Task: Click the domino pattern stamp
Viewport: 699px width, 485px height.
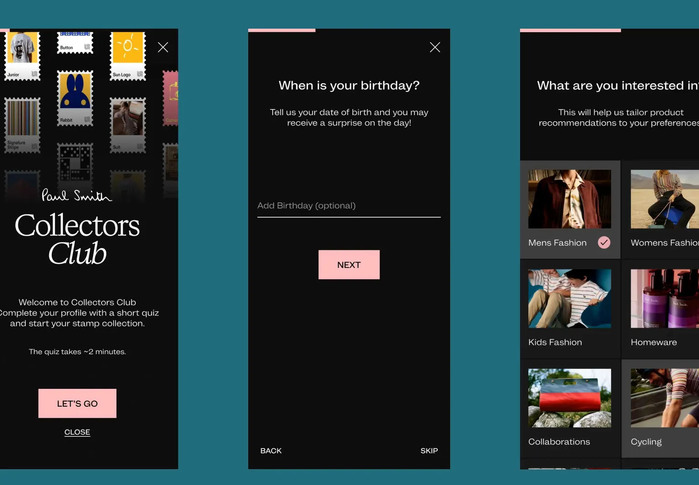Action: click(x=75, y=161)
